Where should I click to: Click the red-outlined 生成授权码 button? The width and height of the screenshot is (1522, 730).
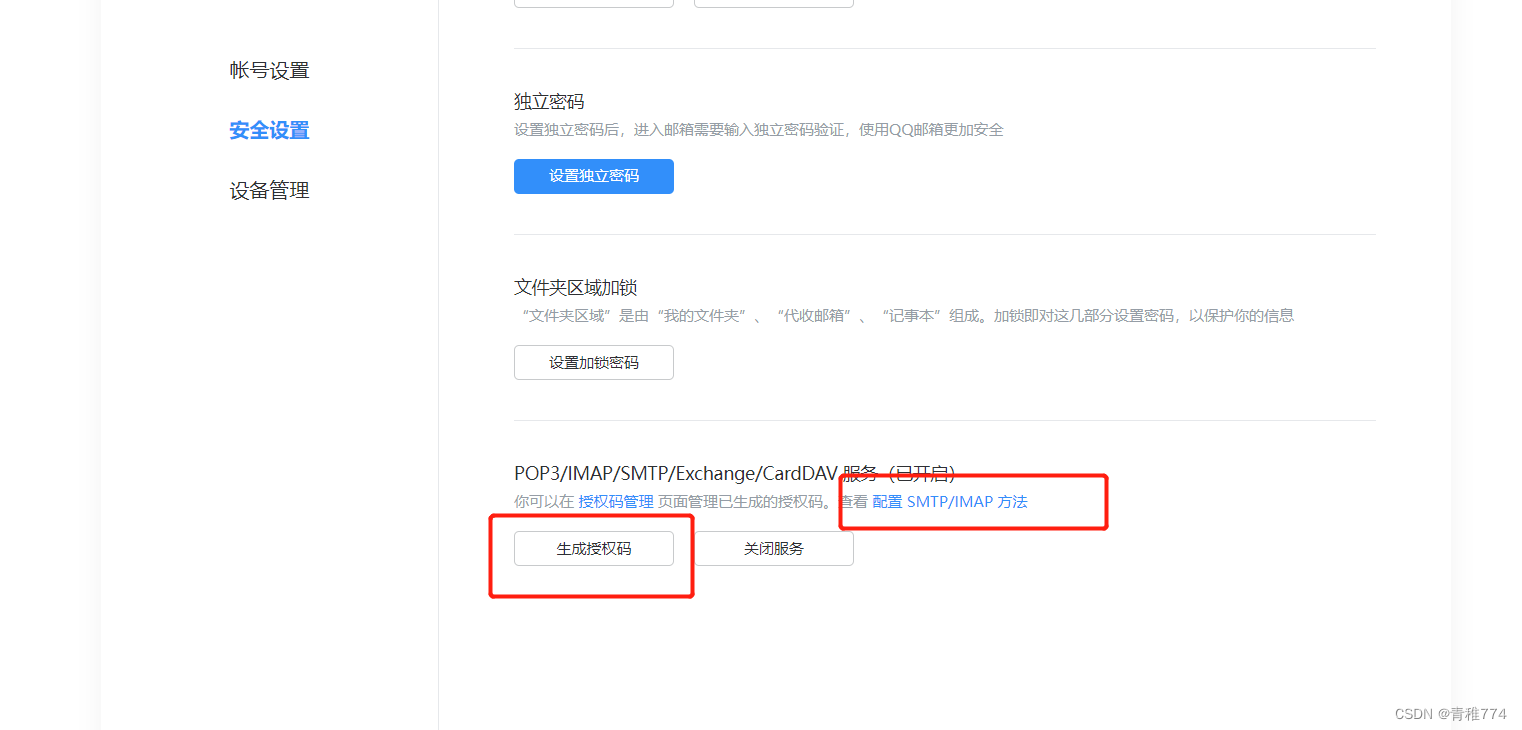pyautogui.click(x=593, y=548)
